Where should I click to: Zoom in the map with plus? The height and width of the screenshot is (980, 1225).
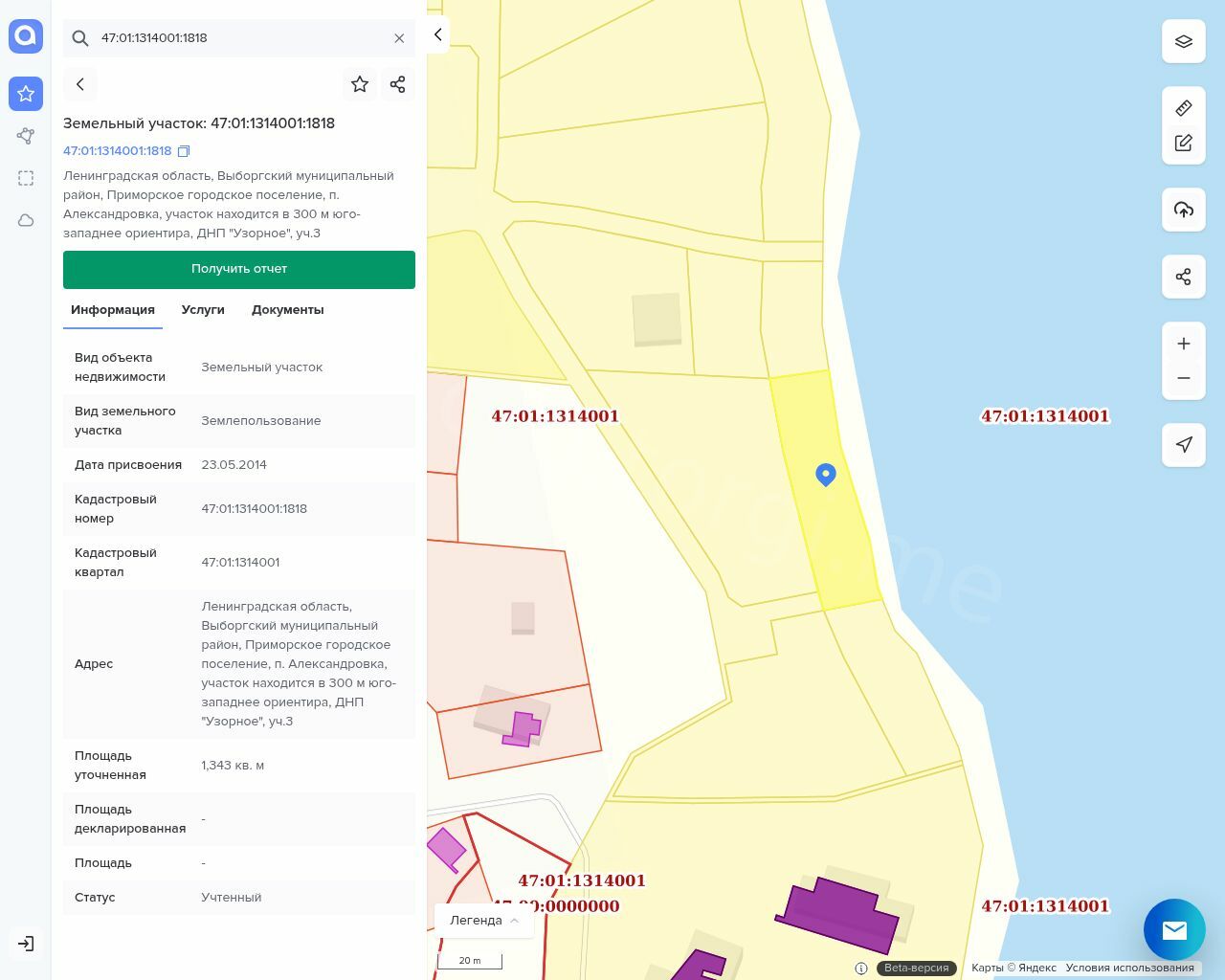[1183, 344]
